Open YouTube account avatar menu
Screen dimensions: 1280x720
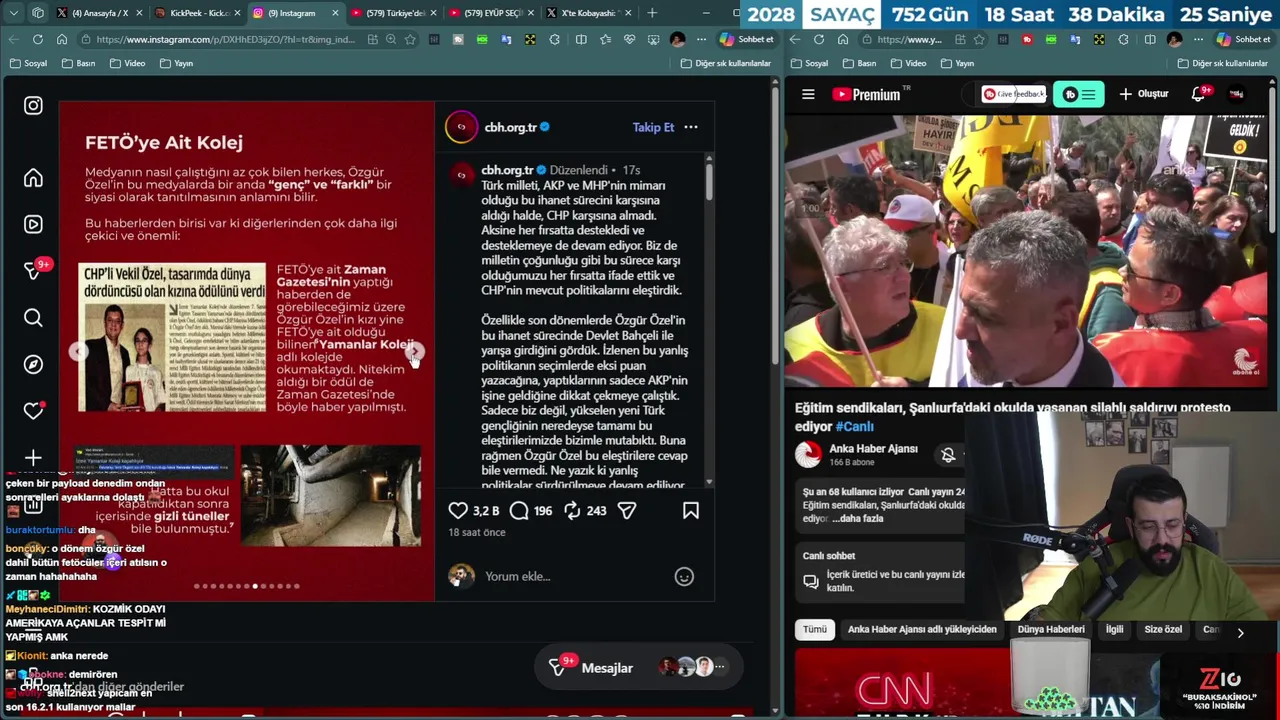[x=1237, y=94]
